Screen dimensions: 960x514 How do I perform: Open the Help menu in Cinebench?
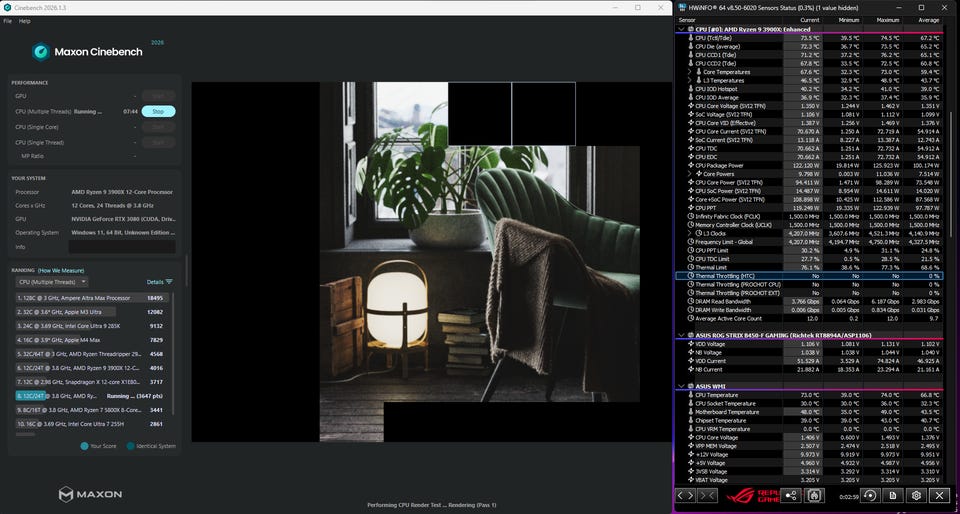click(x=24, y=21)
